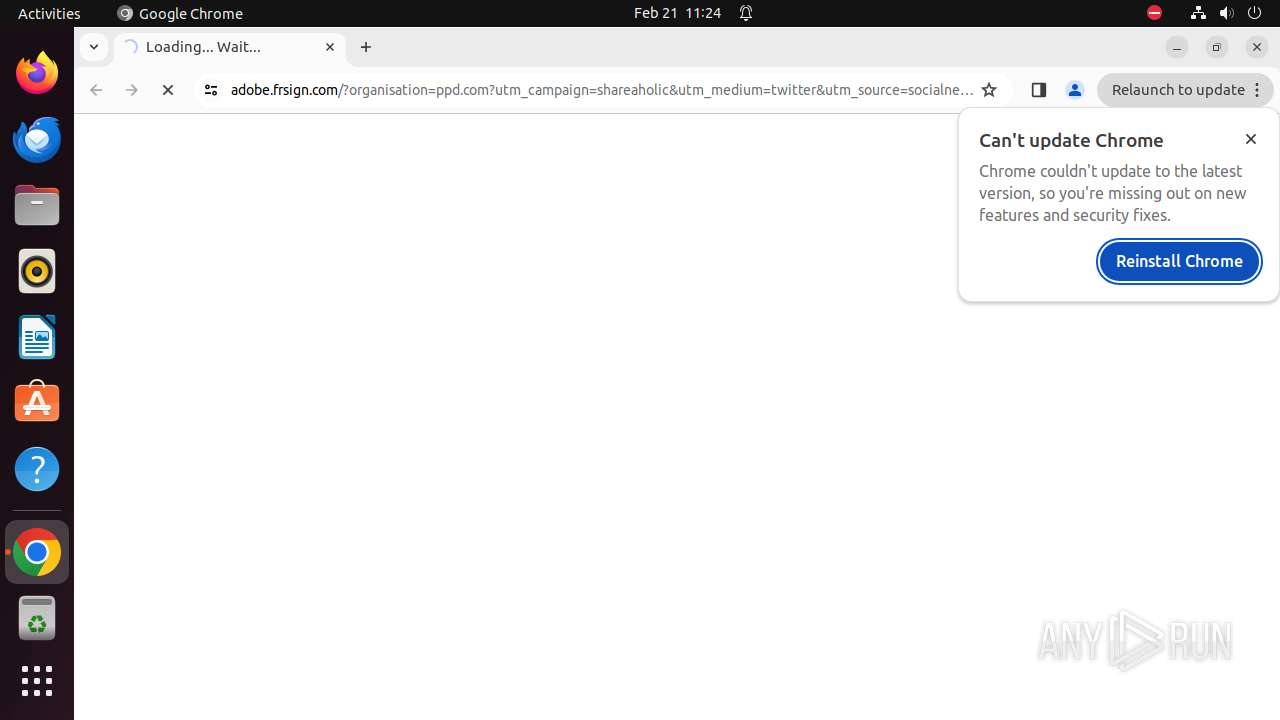Open the Chrome profile avatar
This screenshot has width=1280, height=720.
pyautogui.click(x=1075, y=90)
